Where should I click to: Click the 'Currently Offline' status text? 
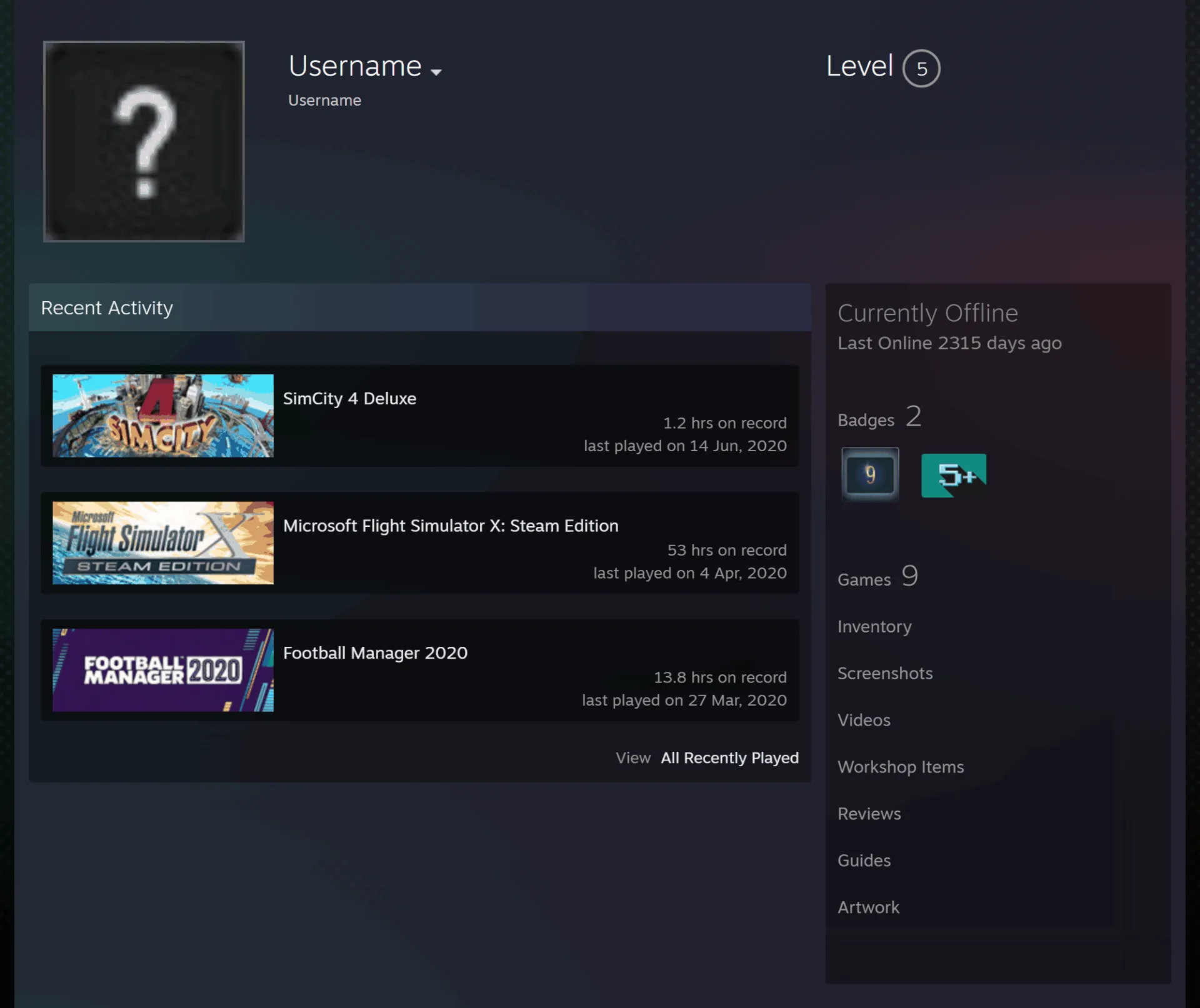pos(927,313)
